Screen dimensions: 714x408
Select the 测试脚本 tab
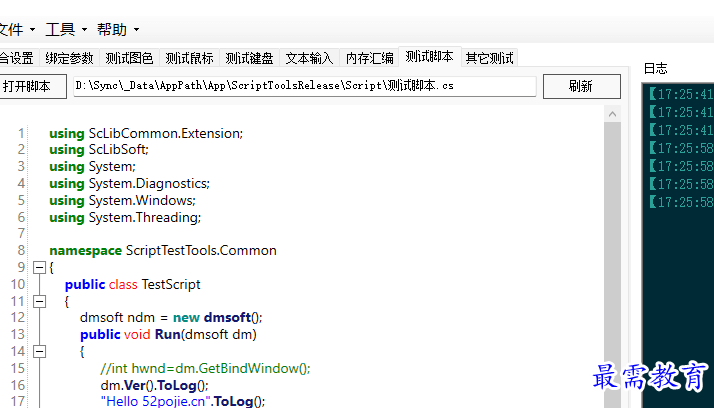click(430, 56)
